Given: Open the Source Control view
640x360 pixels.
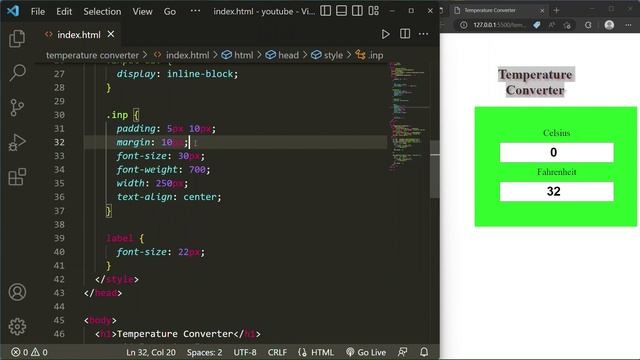Looking at the screenshot, I should tap(17, 108).
